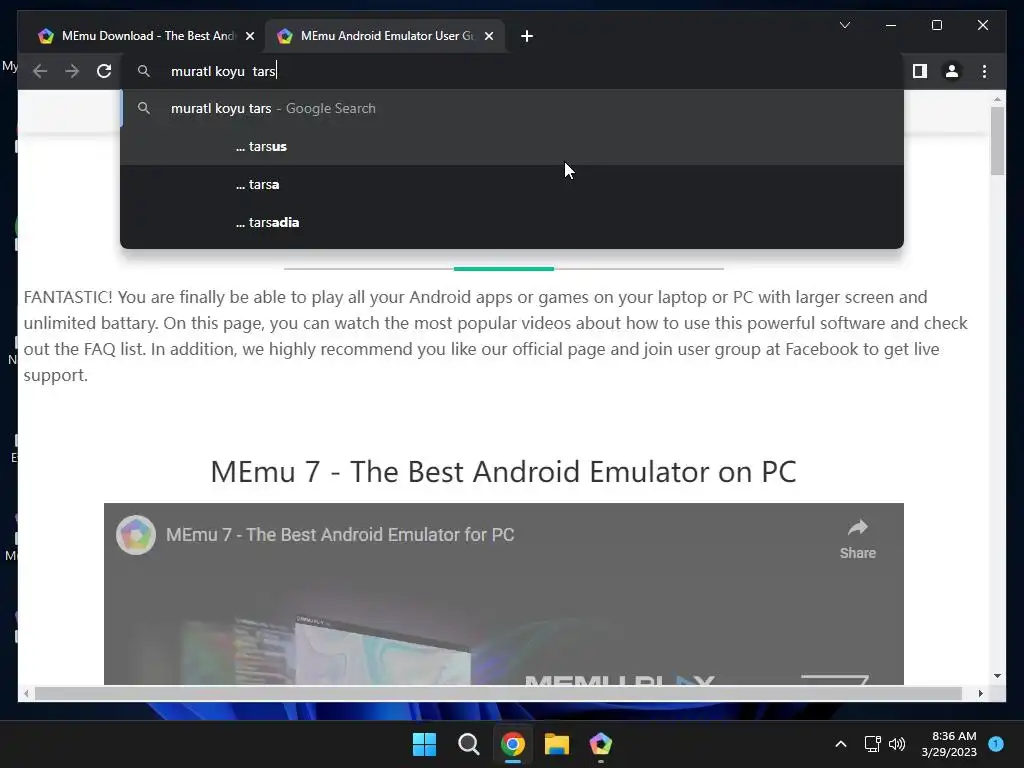This screenshot has height=768, width=1024.
Task: Click the scroll-up arrow of page
Action: coord(997,99)
